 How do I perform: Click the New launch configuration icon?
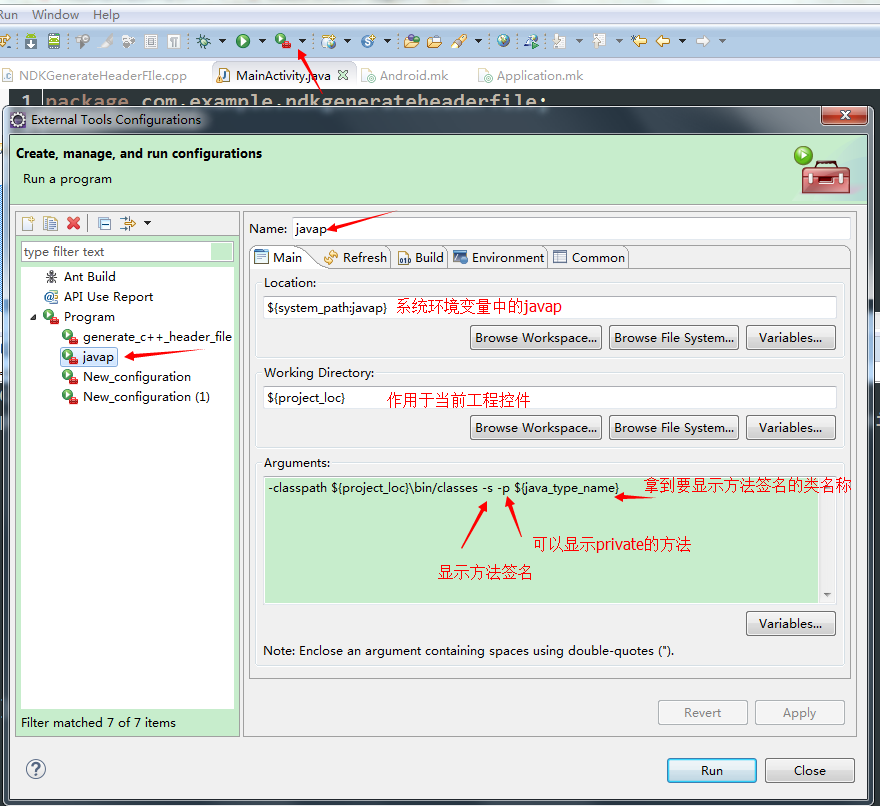point(28,223)
